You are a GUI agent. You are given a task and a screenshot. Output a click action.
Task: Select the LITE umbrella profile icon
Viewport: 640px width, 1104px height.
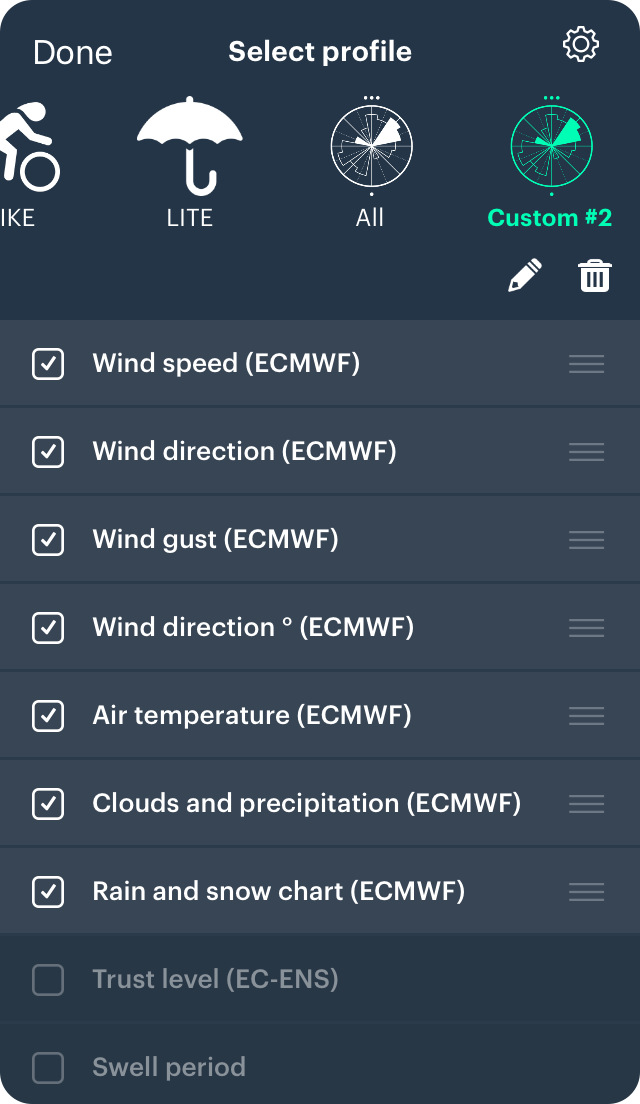(189, 145)
